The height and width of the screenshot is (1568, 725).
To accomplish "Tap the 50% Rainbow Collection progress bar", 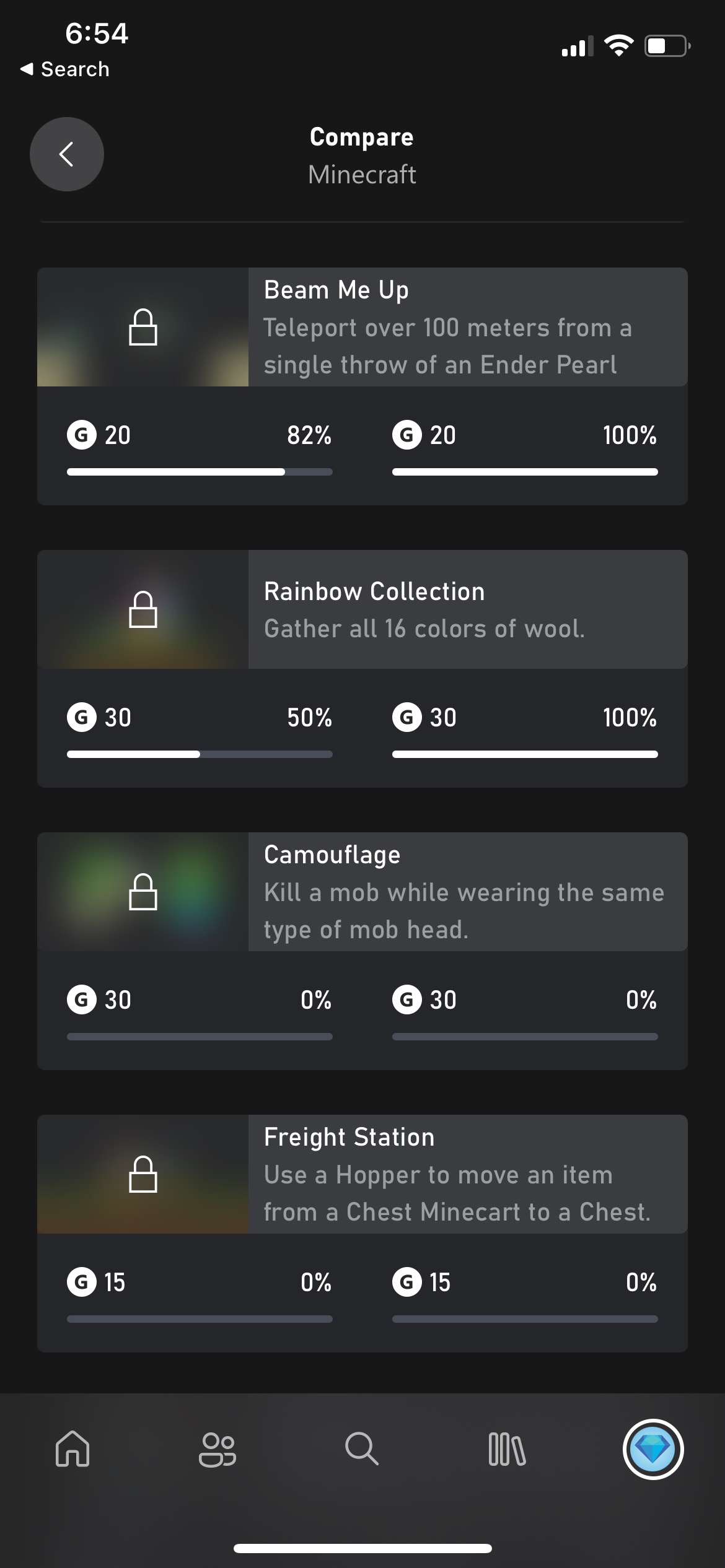I will coord(200,754).
